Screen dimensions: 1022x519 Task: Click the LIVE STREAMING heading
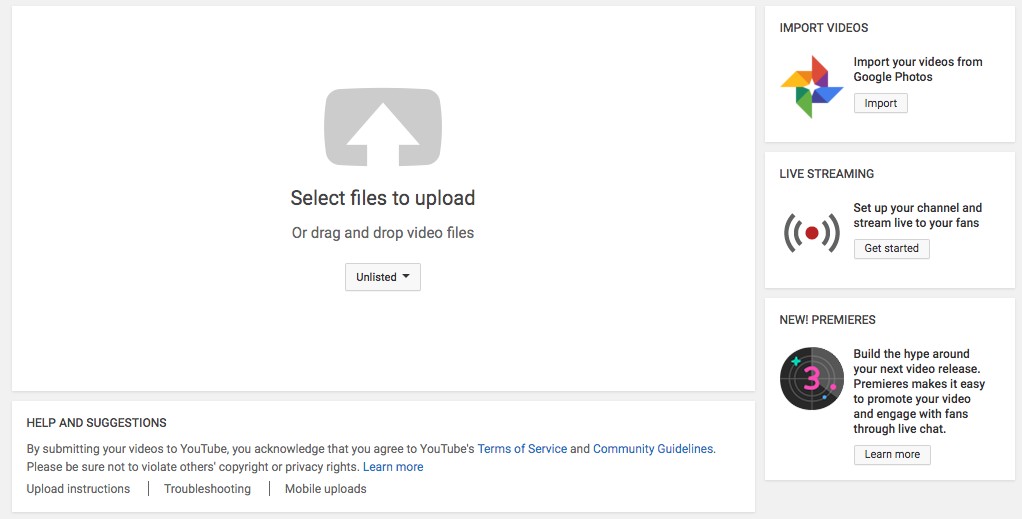(826, 174)
